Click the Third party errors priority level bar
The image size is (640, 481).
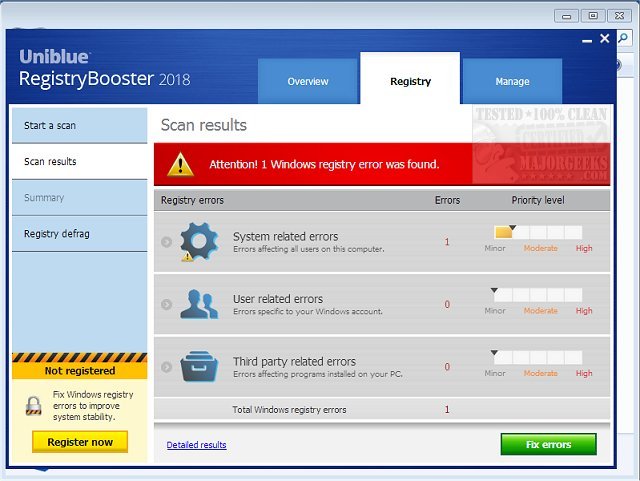538,357
